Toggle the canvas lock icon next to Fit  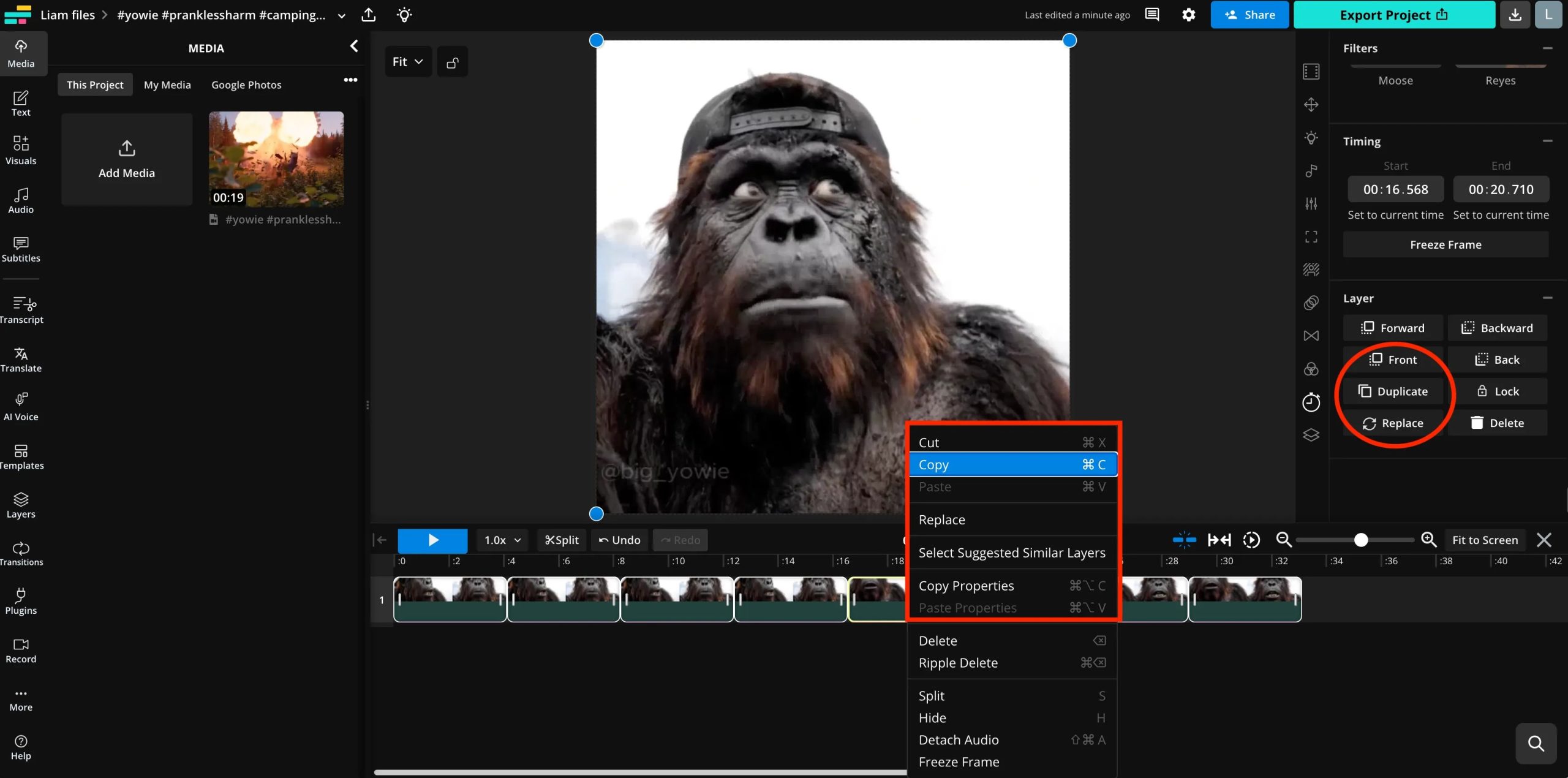tap(453, 62)
